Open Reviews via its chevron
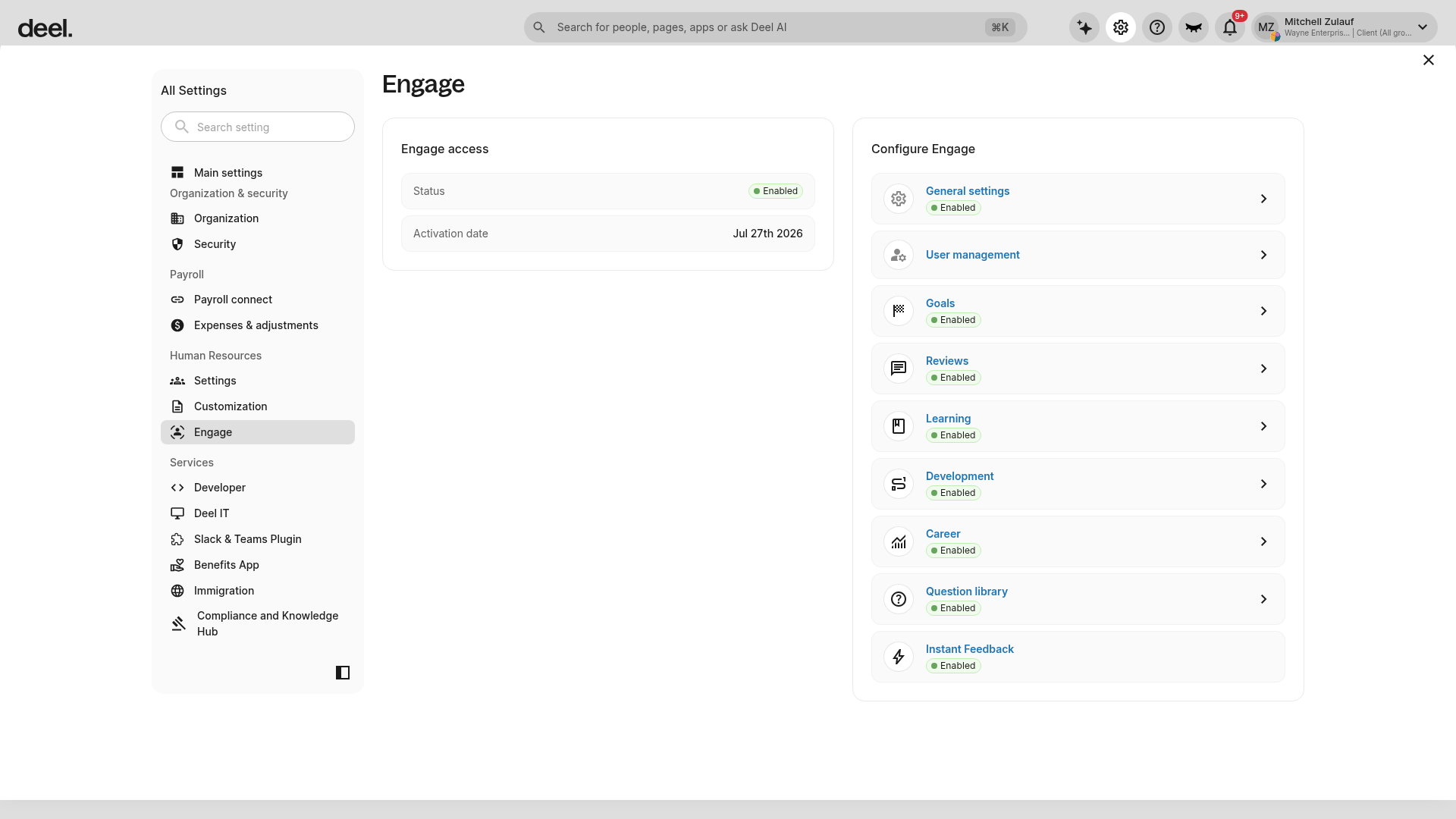 [1263, 369]
